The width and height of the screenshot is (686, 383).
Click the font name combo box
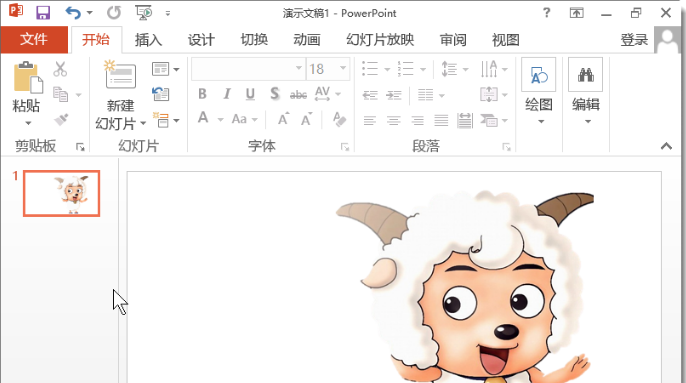(x=248, y=68)
